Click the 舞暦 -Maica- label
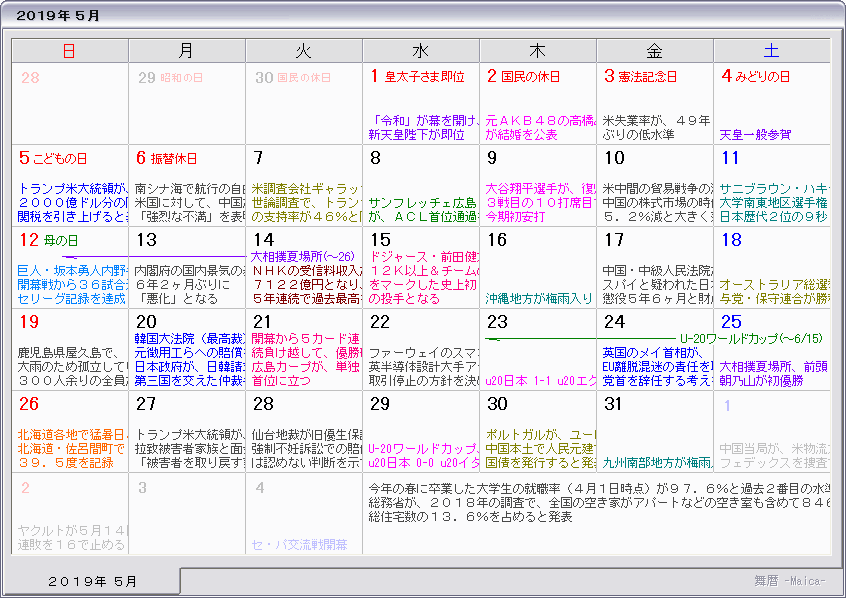This screenshot has height=598, width=846. tap(790, 580)
